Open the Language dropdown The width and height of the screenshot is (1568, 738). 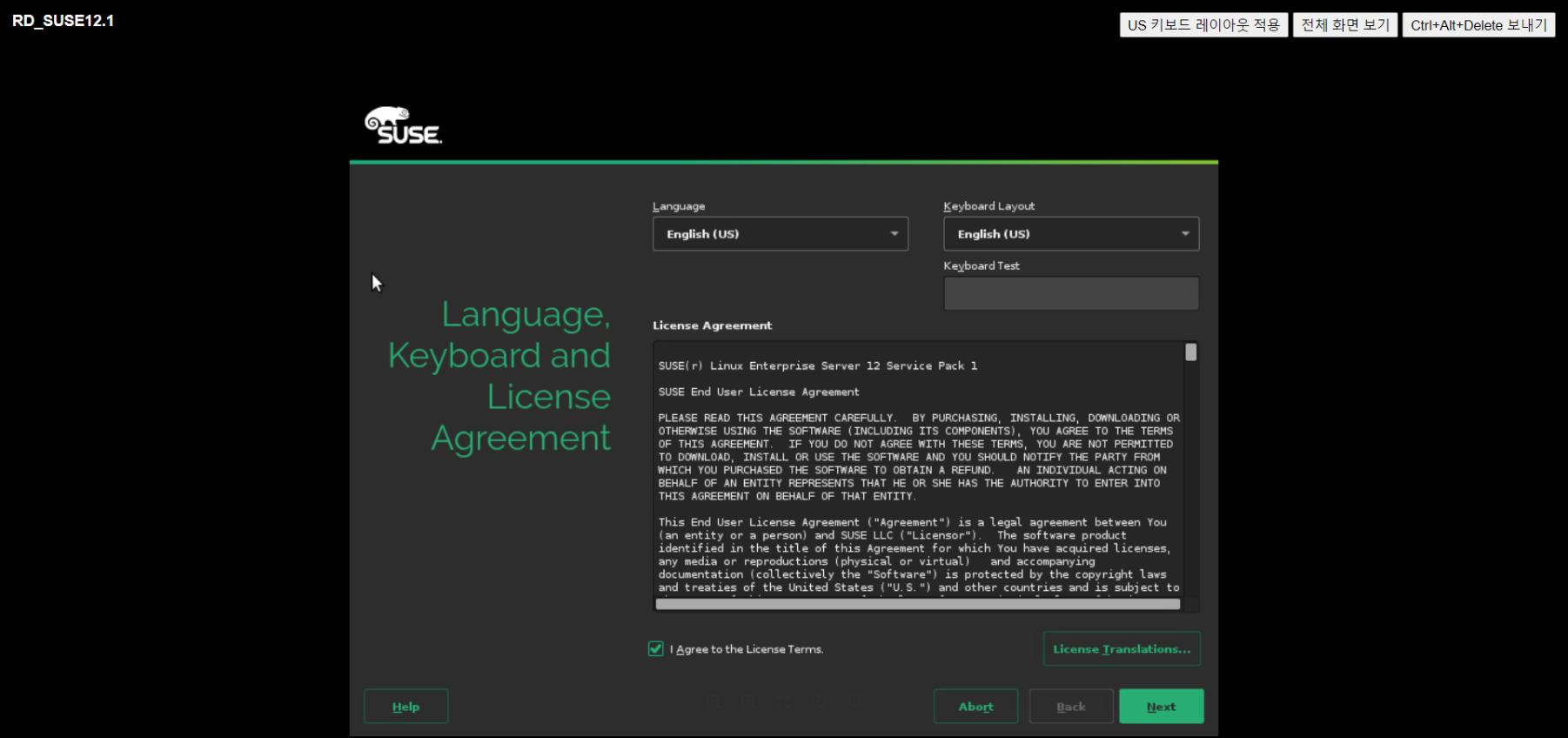[x=781, y=234]
